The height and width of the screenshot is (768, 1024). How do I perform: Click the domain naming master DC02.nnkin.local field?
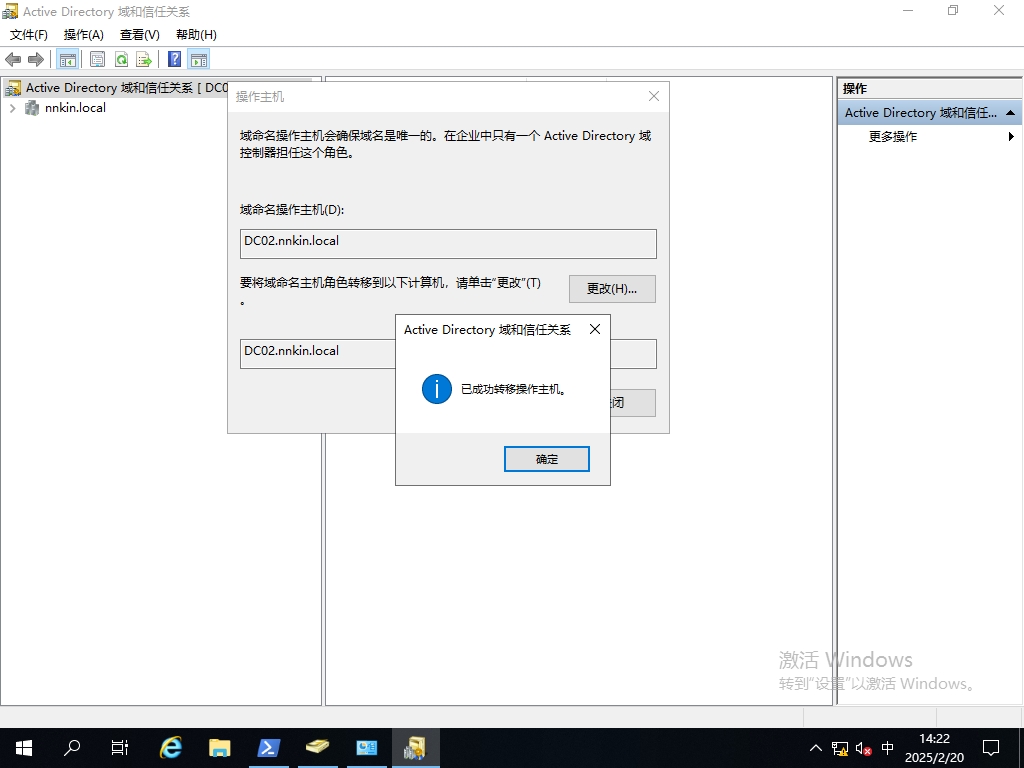pos(448,243)
